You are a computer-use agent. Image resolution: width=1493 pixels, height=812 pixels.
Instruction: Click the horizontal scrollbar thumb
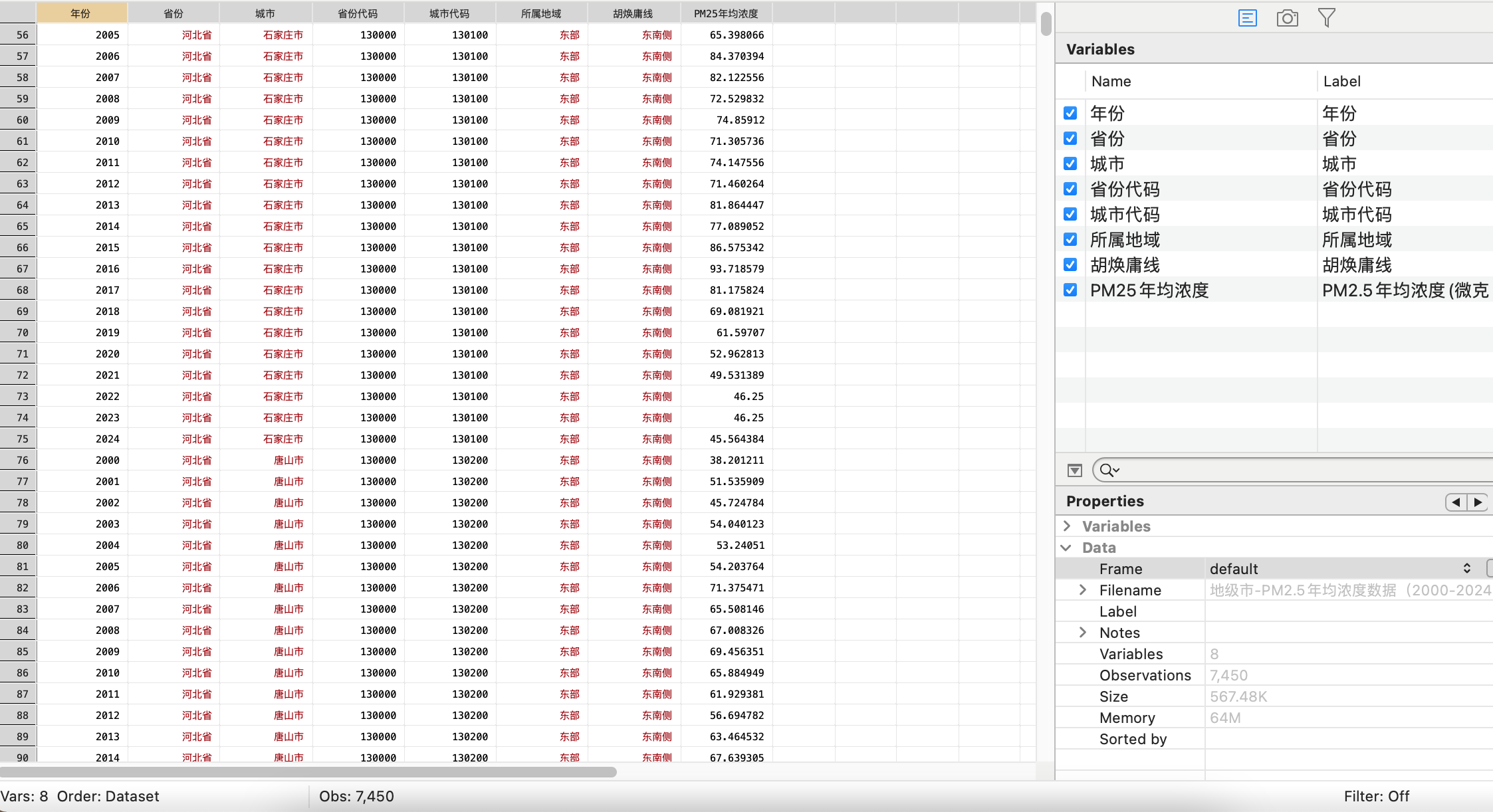(x=307, y=772)
